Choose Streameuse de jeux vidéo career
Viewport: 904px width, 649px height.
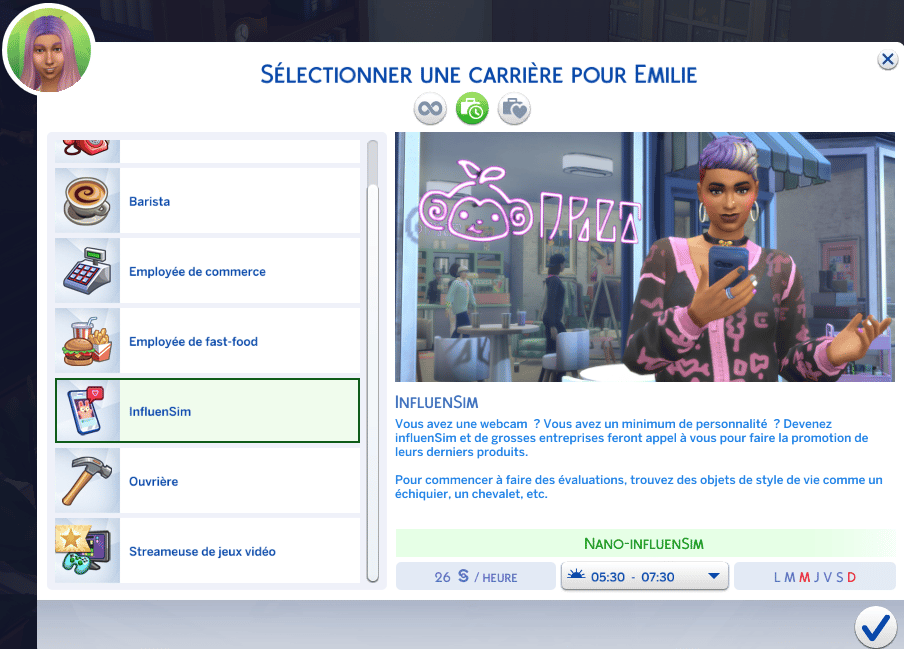[x=208, y=550]
